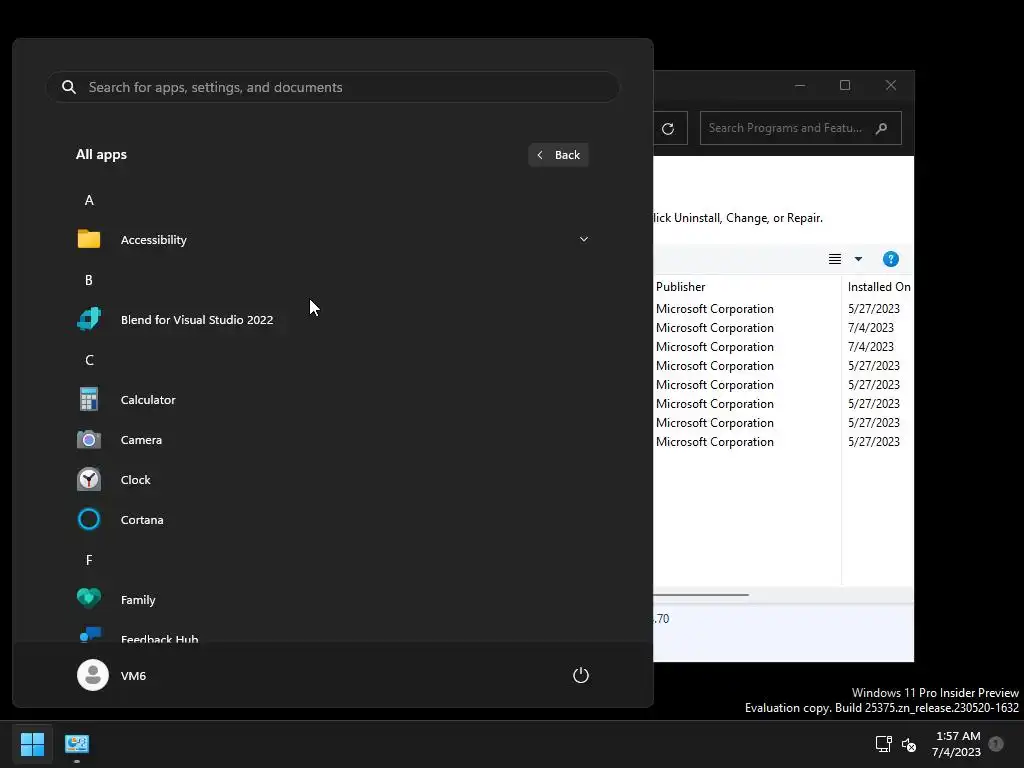Click the horizontal scrollbar in Programs list
This screenshot has width=1024, height=768.
(701, 595)
